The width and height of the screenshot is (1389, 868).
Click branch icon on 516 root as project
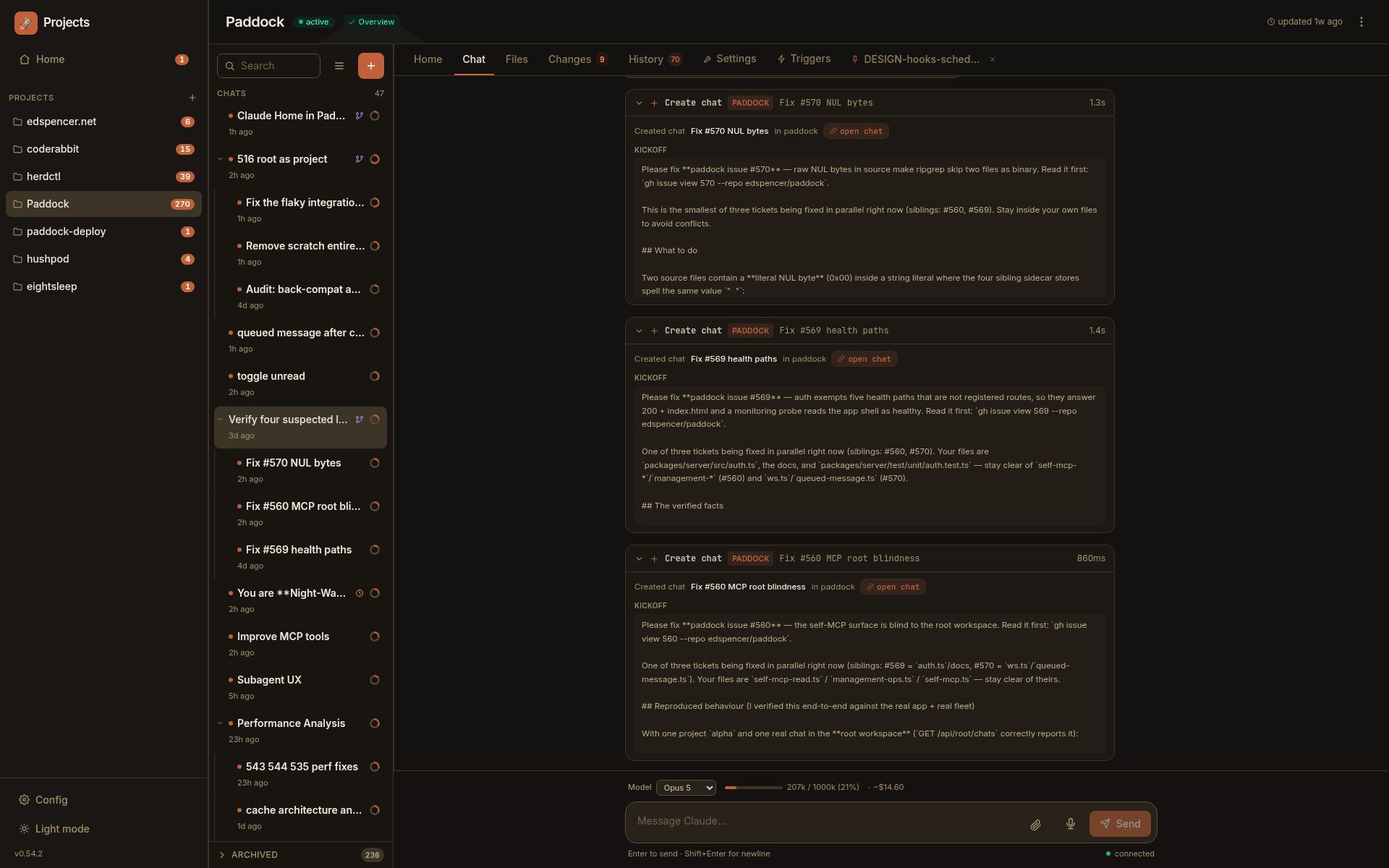359,159
